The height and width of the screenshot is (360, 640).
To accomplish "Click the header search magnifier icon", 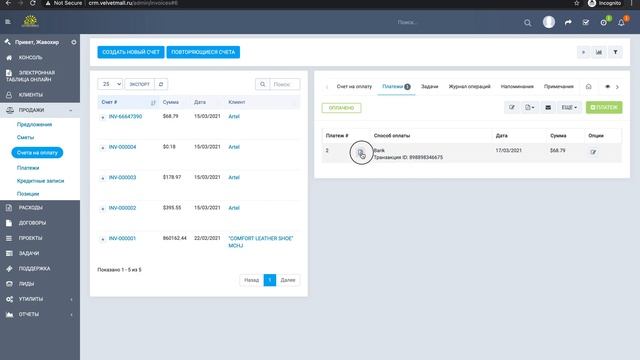I will [527, 23].
